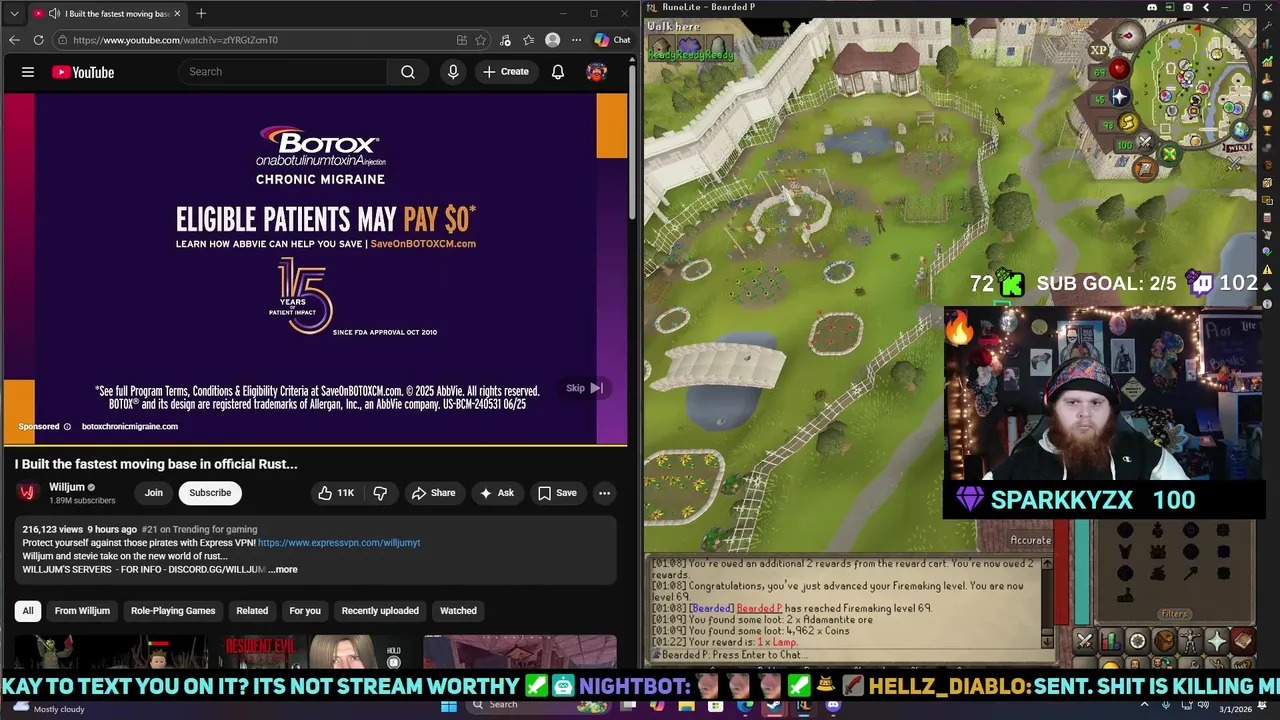1280x720 pixels.
Task: Open the Skills tab in game
Action: pos(1111,641)
